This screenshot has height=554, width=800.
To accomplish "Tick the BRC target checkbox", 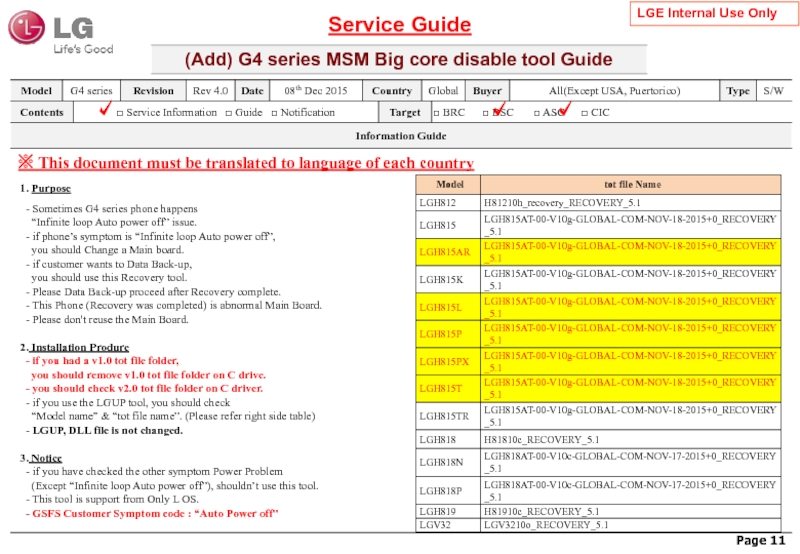I will [x=436, y=113].
